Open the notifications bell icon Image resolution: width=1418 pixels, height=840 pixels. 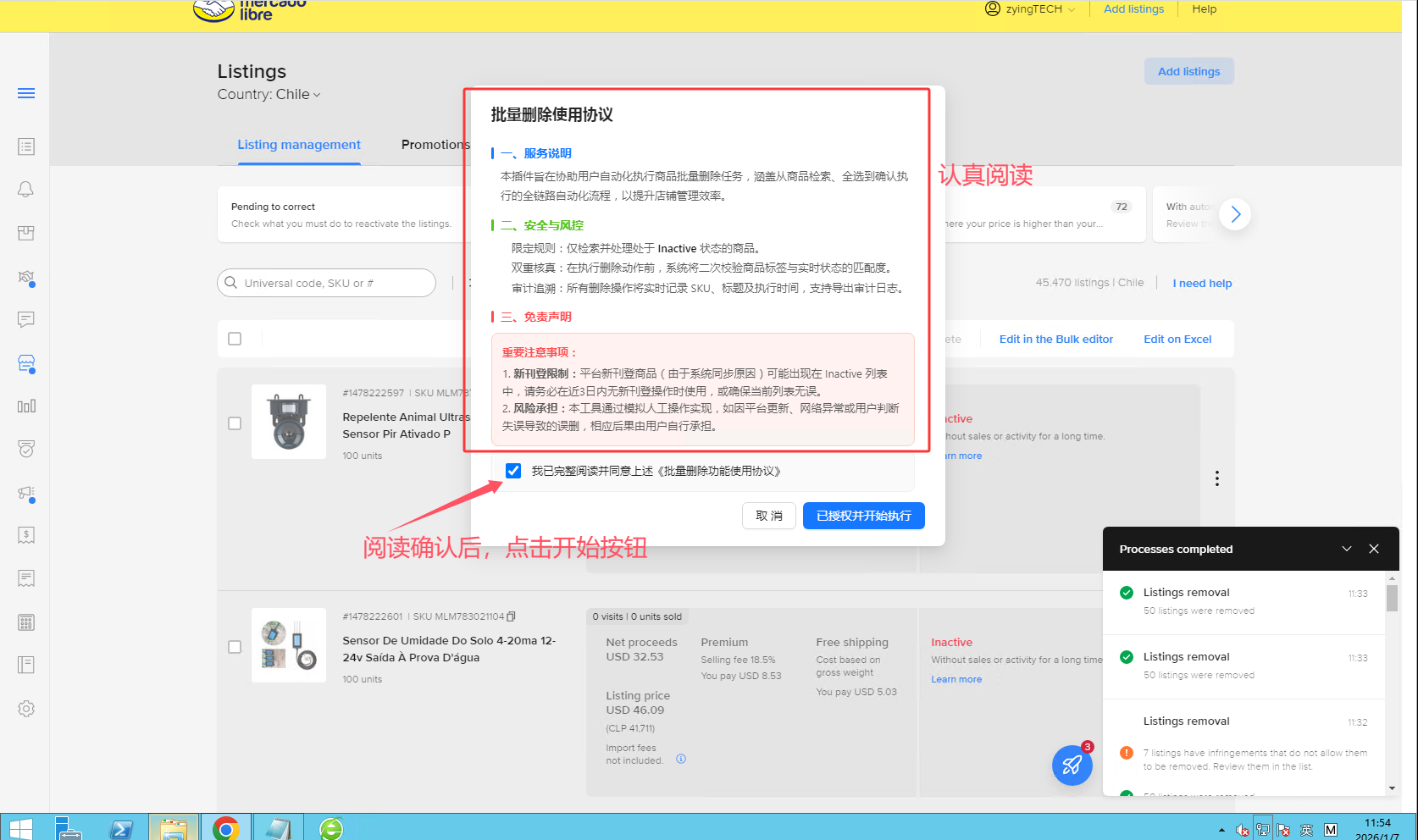[x=26, y=190]
